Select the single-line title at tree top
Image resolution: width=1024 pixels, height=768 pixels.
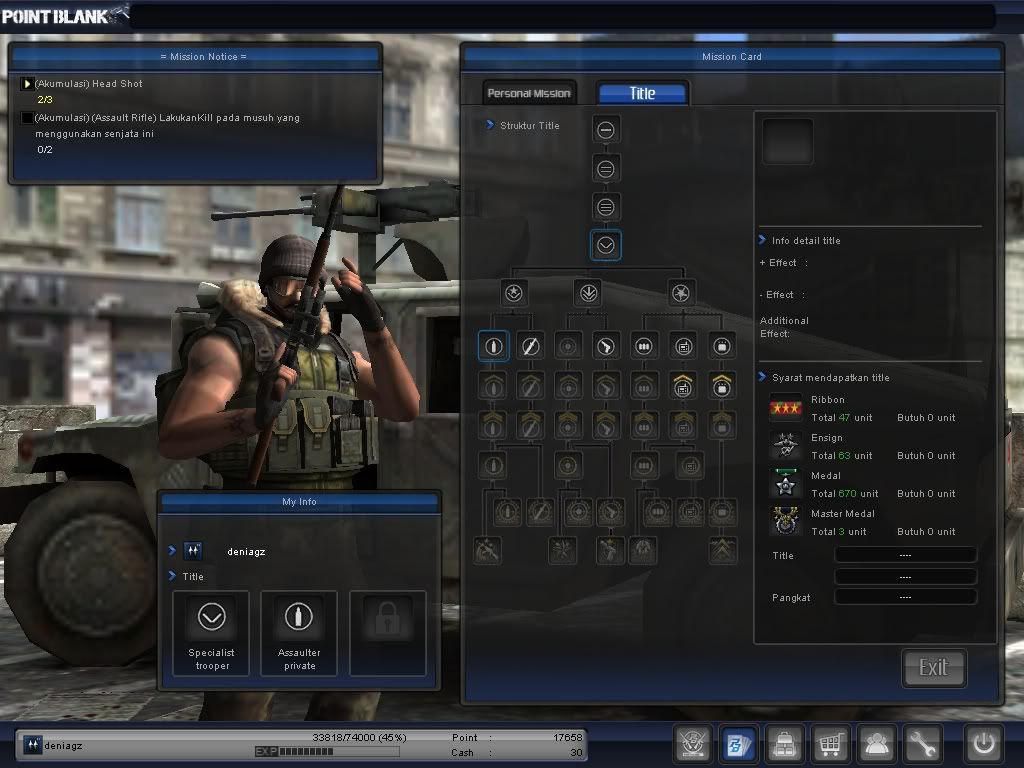tap(605, 130)
